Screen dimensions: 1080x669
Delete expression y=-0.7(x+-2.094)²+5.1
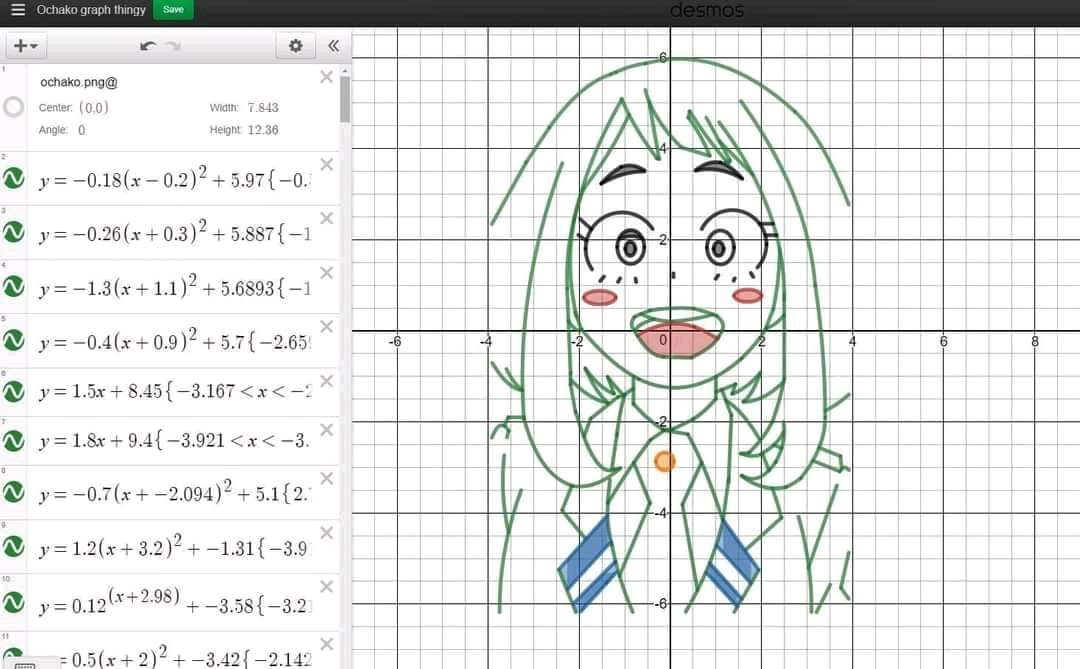tap(326, 478)
